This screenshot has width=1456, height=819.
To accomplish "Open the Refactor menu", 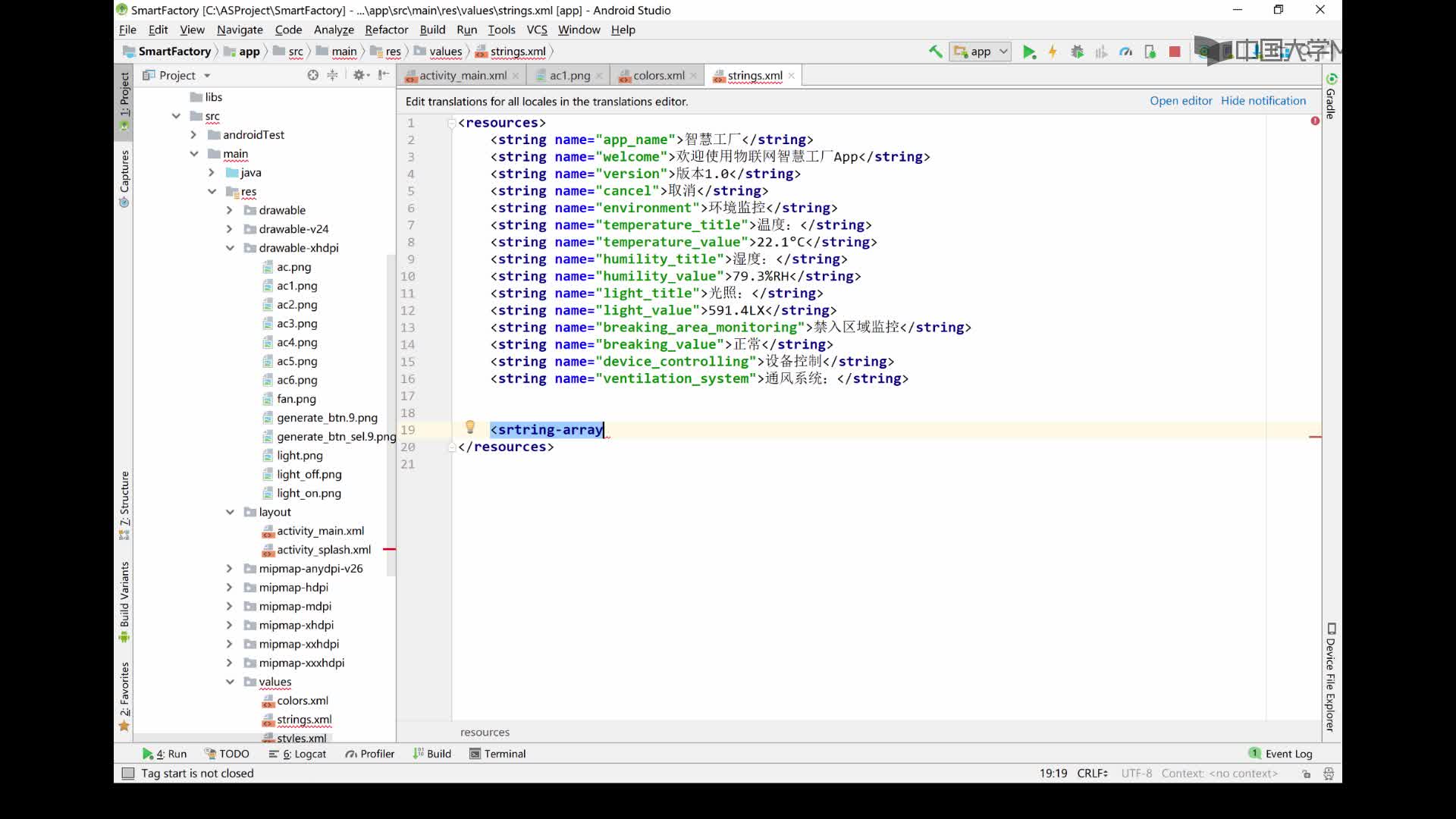I will pyautogui.click(x=386, y=30).
